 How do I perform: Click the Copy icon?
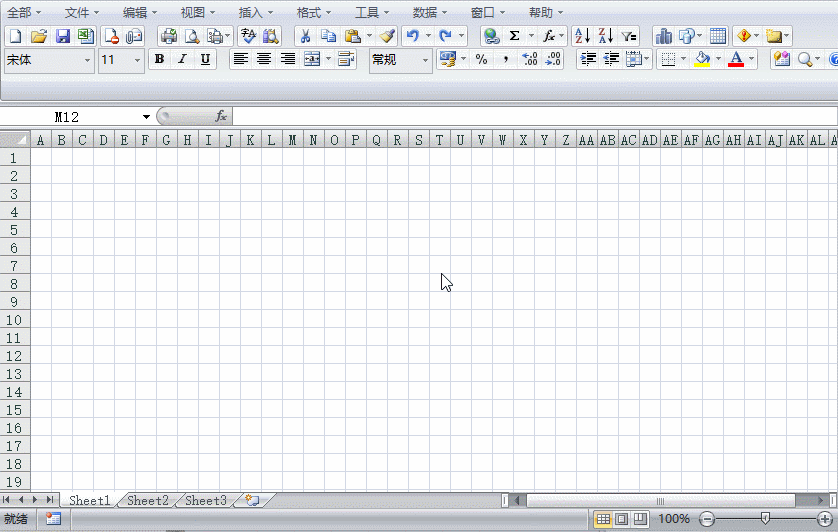click(x=328, y=36)
